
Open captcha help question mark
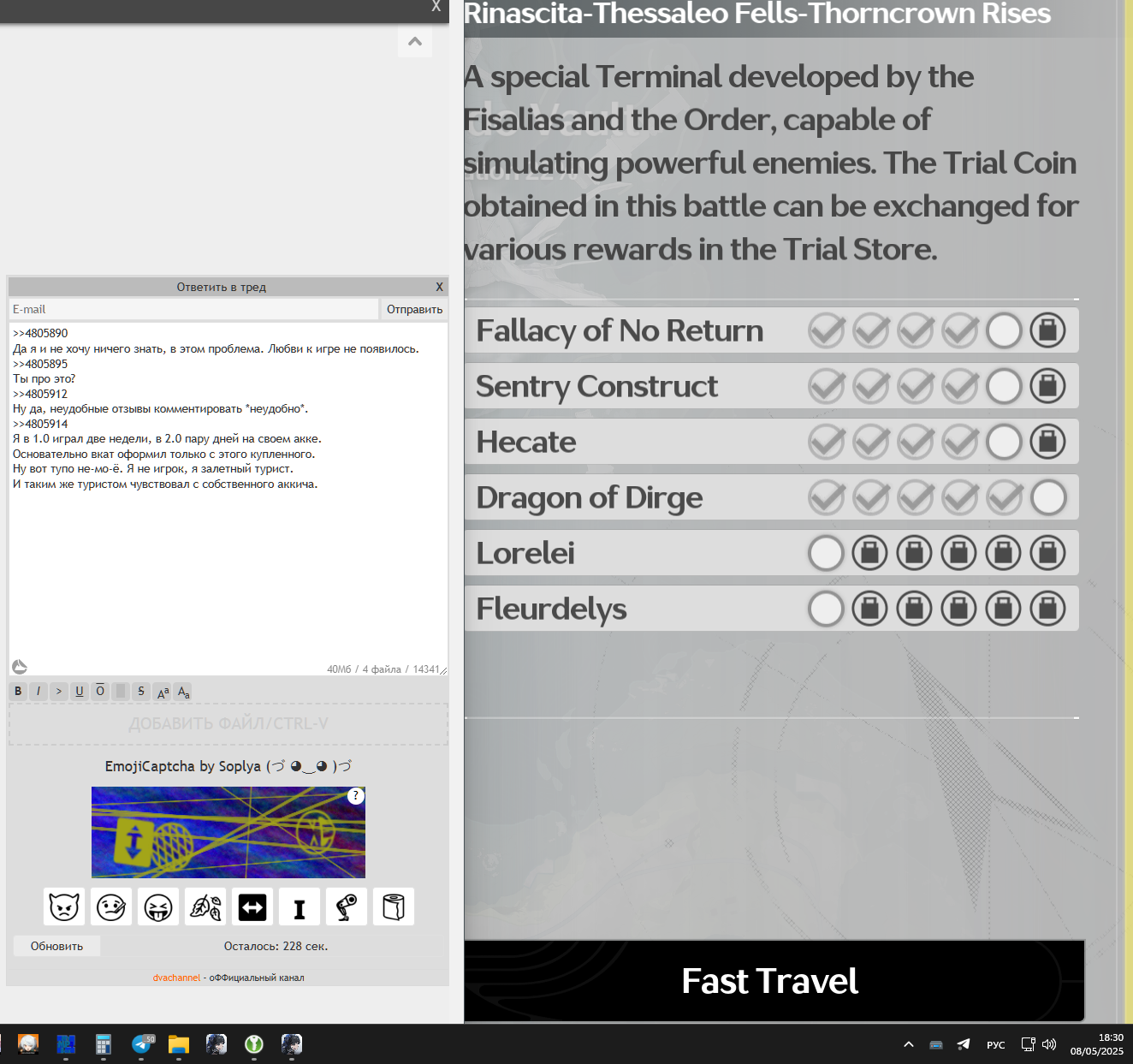[x=356, y=796]
